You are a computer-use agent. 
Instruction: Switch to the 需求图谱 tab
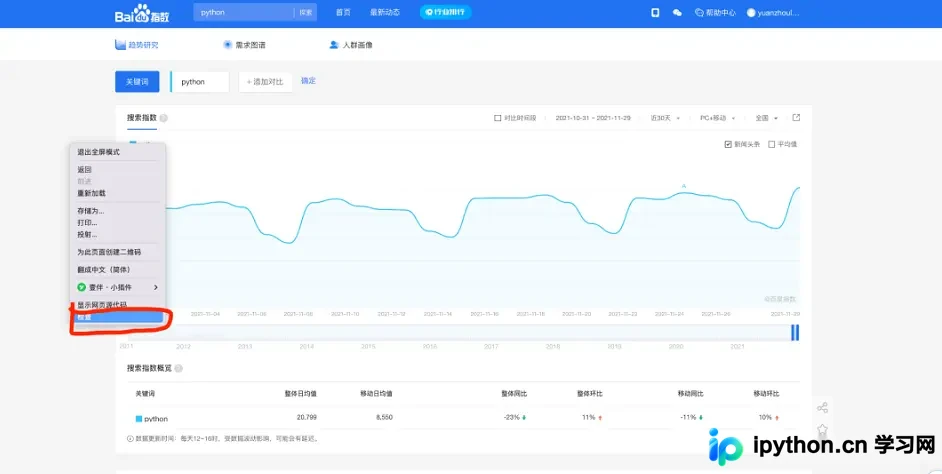point(245,45)
